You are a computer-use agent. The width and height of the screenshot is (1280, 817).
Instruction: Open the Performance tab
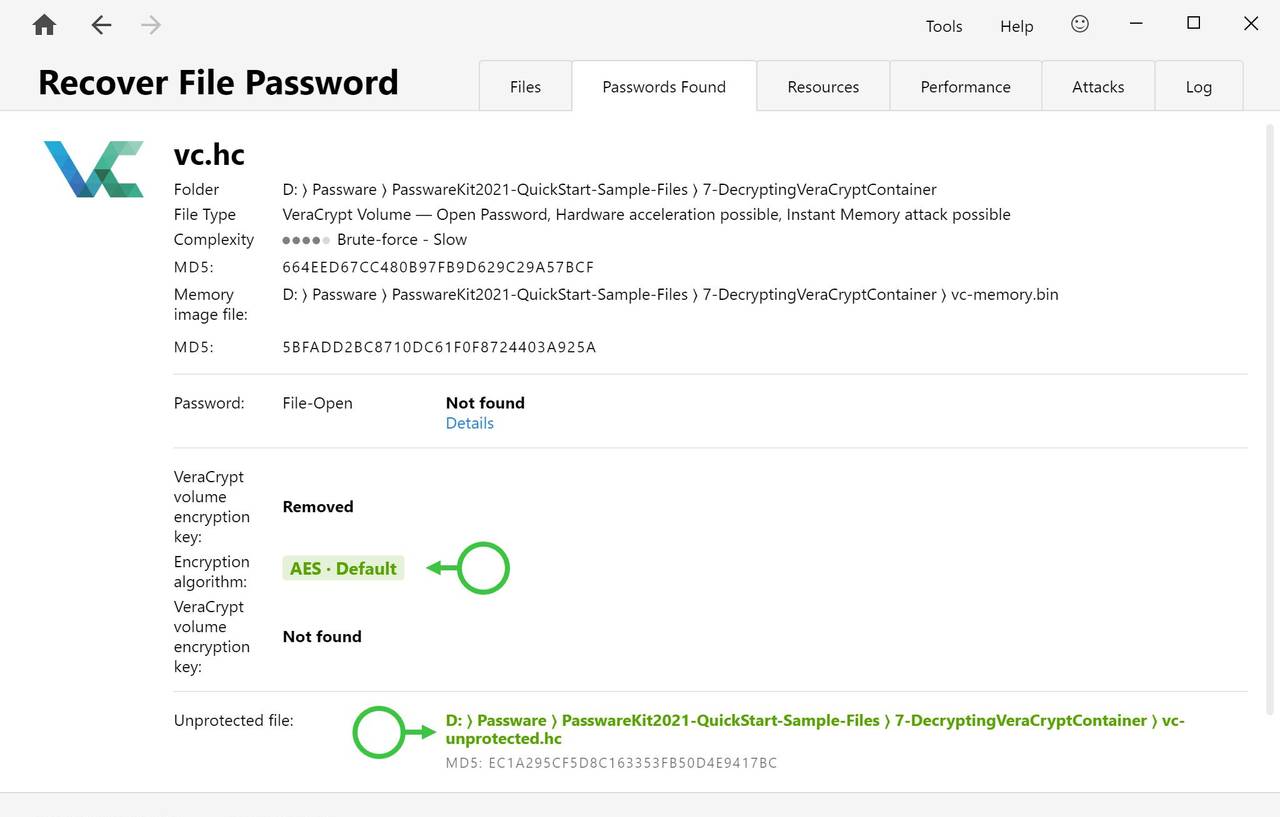coord(965,86)
